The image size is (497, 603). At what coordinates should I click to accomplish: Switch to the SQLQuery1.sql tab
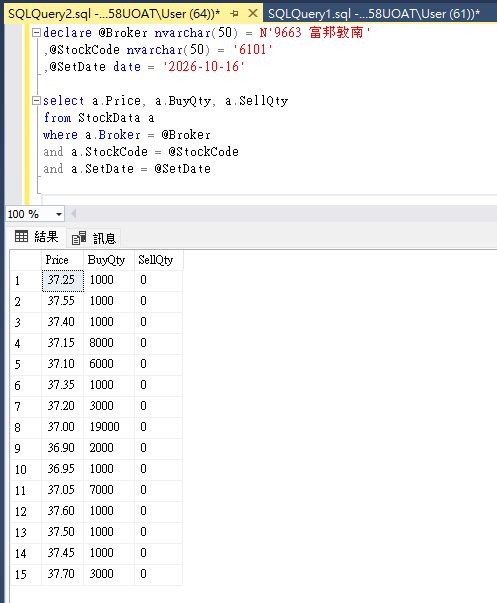click(374, 14)
